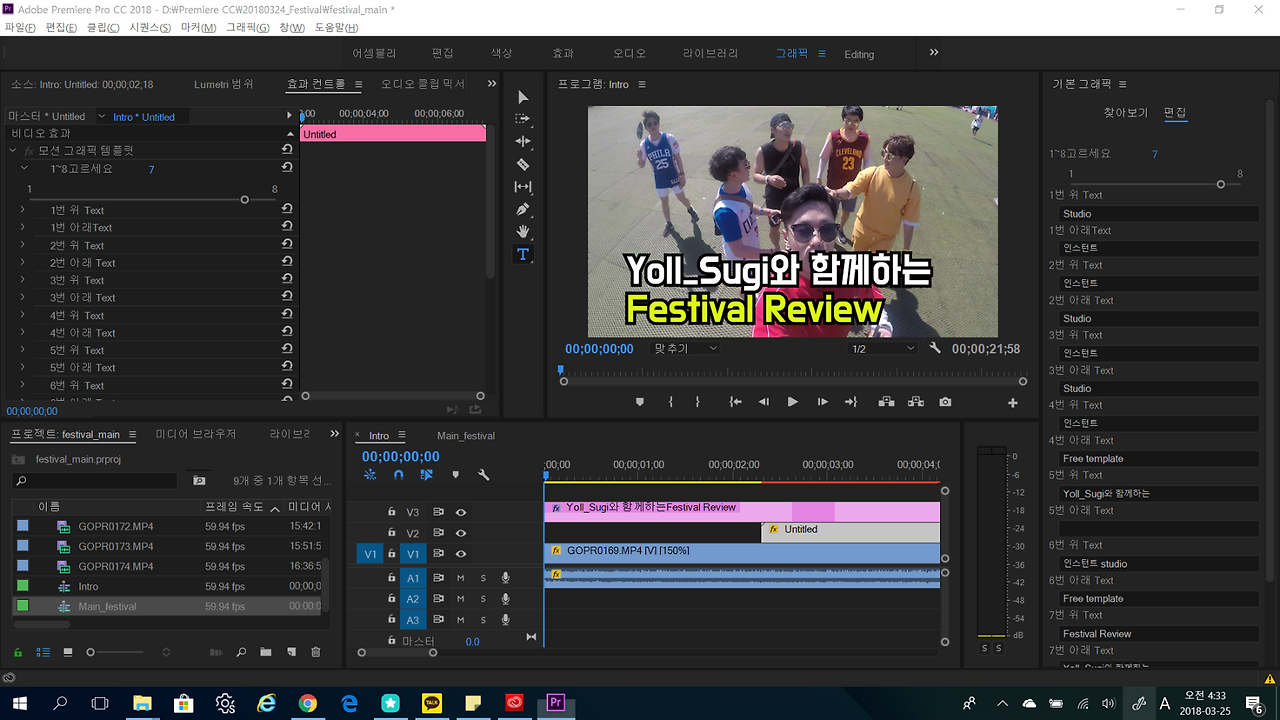
Task: Toggle visibility eye of track V3
Action: click(x=461, y=512)
